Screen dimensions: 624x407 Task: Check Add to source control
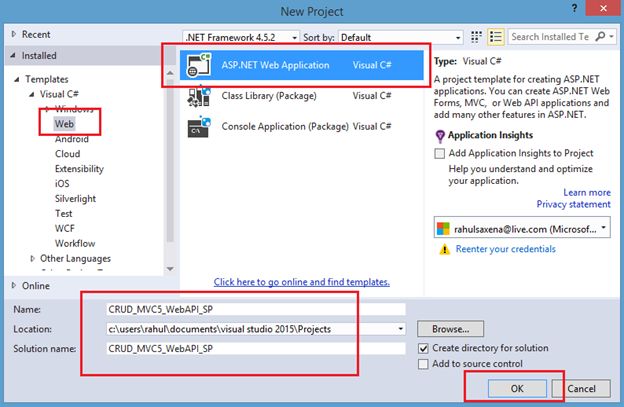423,364
